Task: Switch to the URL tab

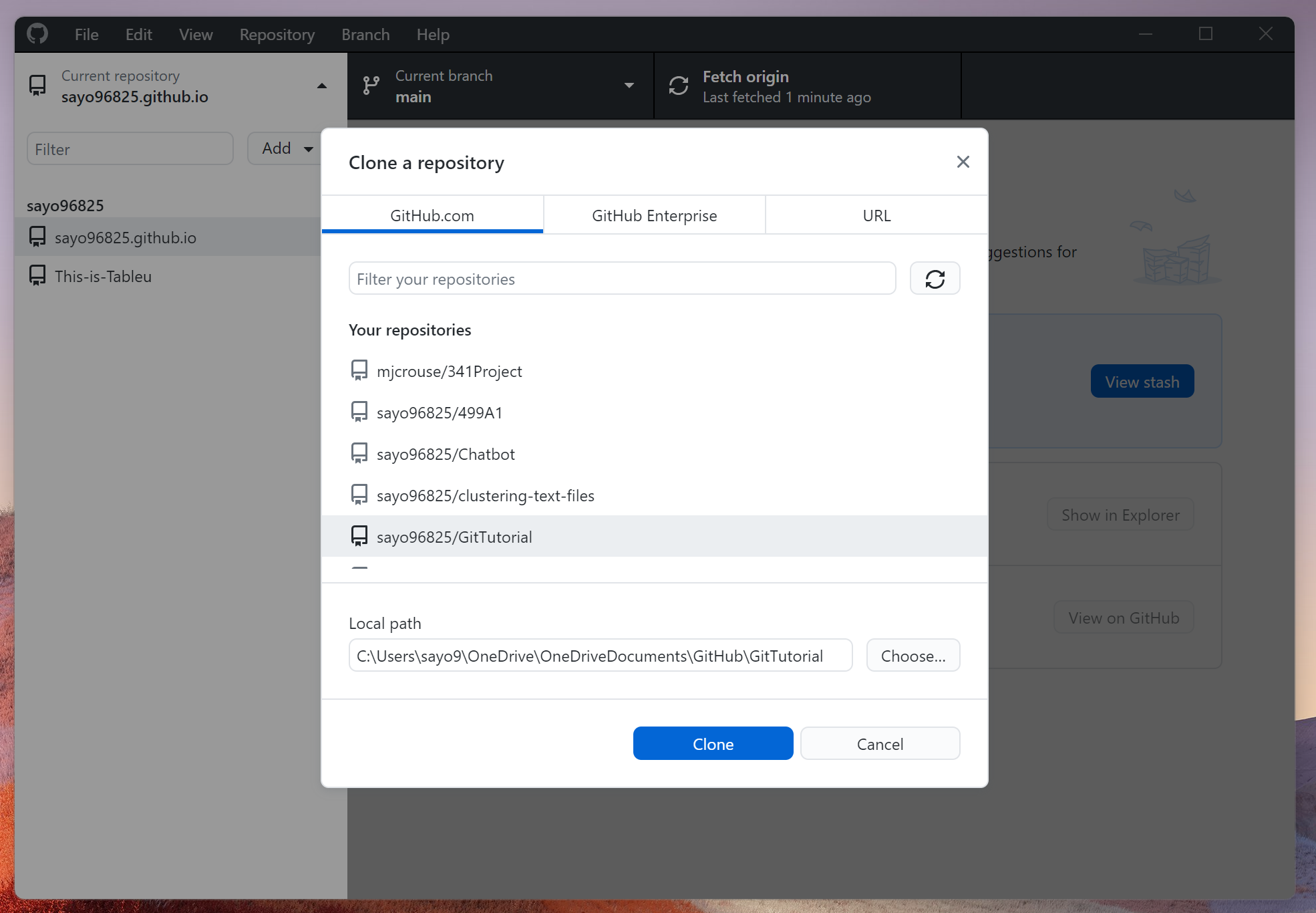Action: click(x=876, y=215)
